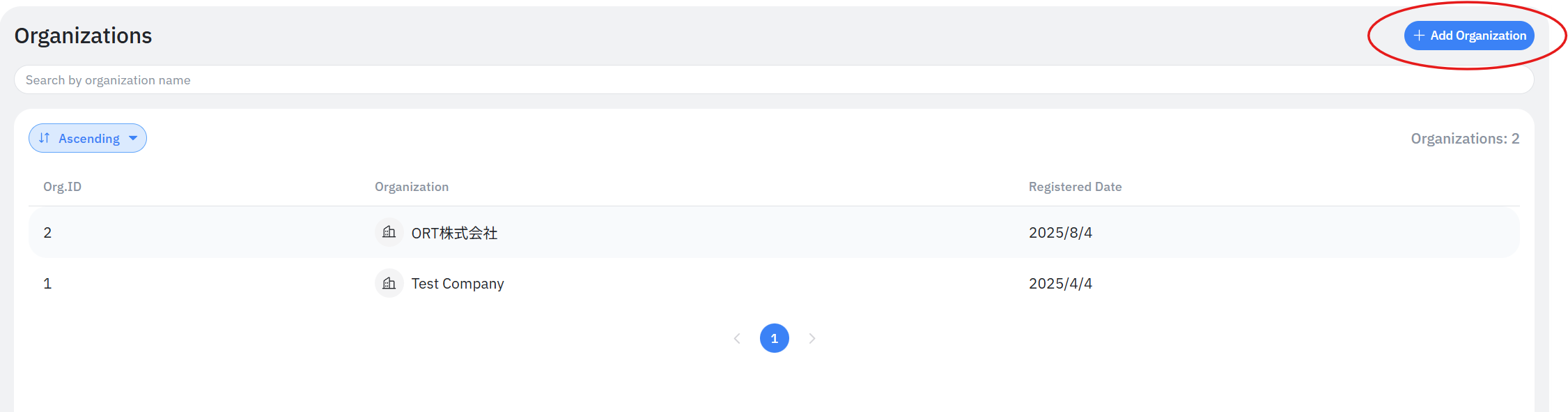Go to previous page with left chevron

point(737,338)
